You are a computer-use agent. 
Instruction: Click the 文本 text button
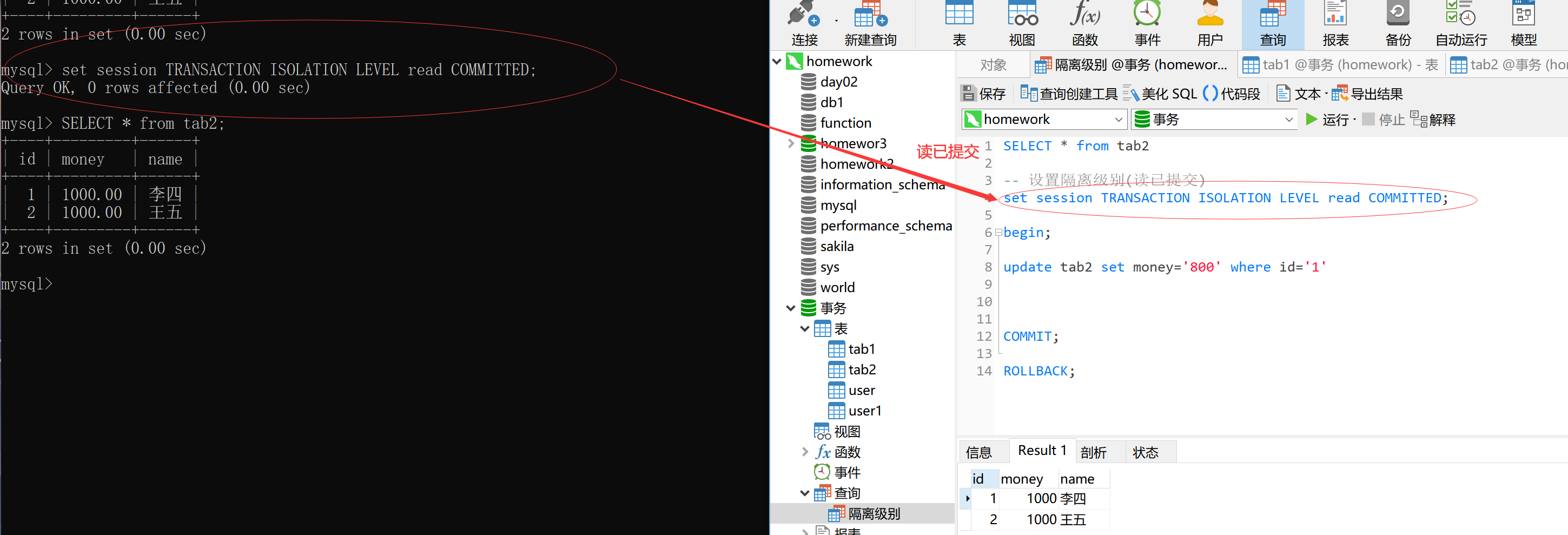point(1298,94)
